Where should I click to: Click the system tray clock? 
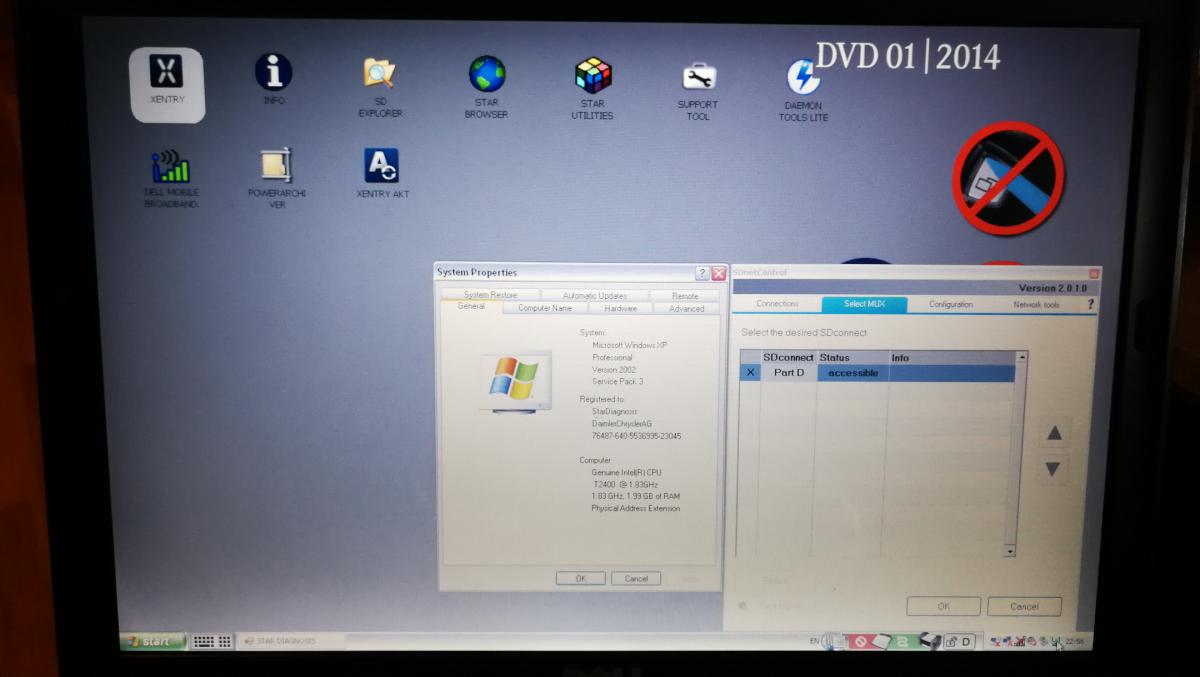[x=1075, y=641]
